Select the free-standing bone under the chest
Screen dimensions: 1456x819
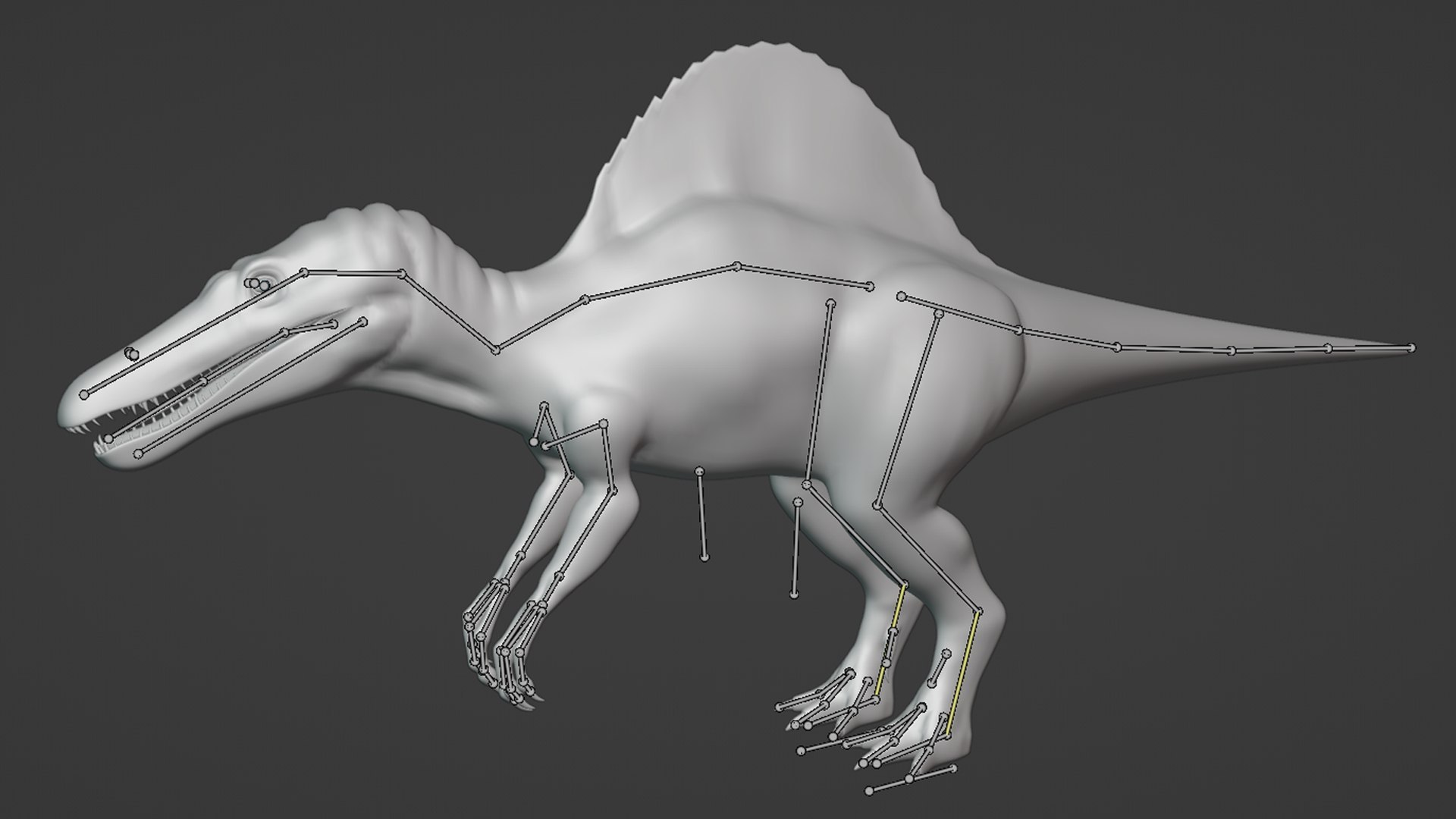[x=701, y=515]
